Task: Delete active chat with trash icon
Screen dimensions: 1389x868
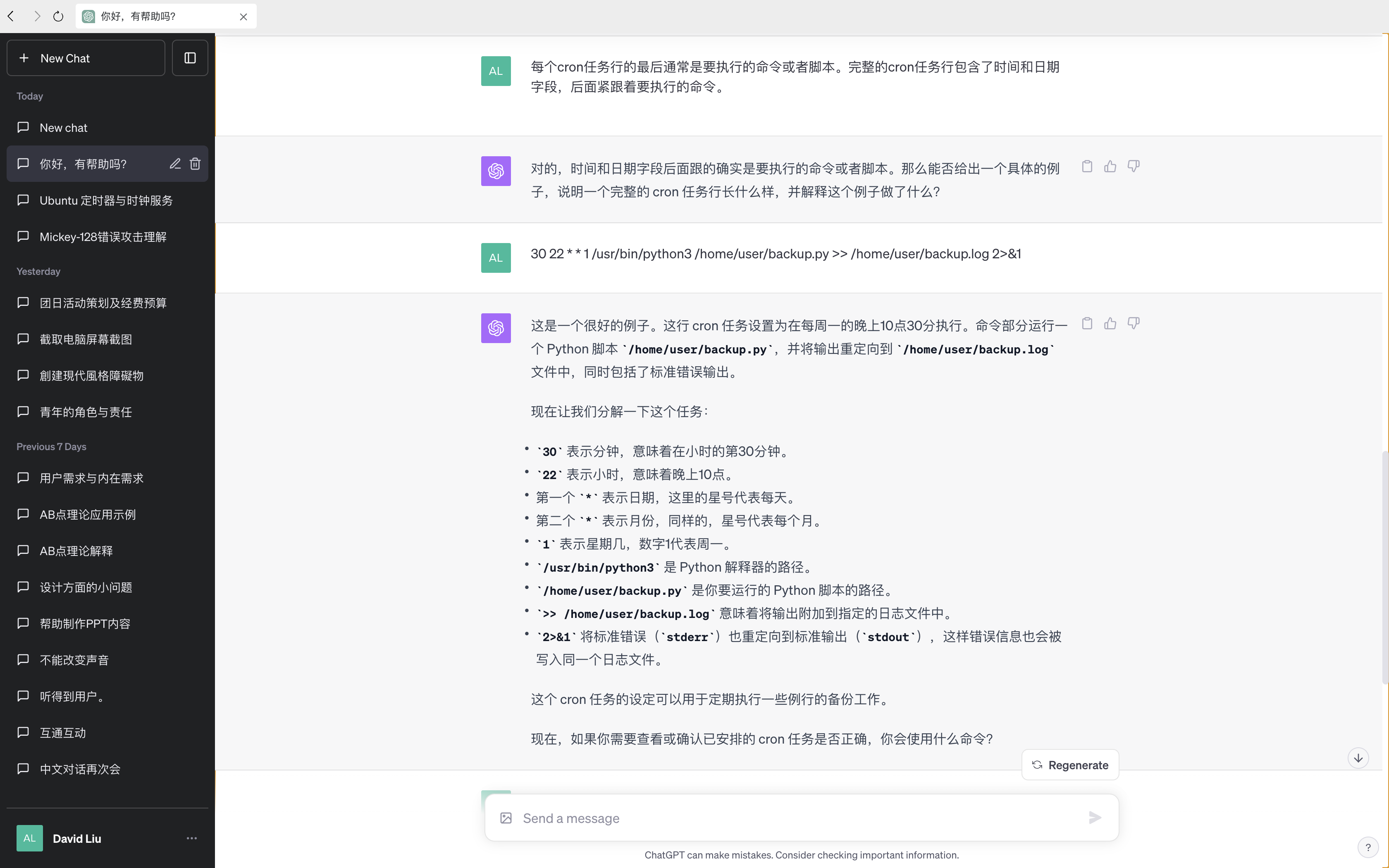Action: click(195, 164)
